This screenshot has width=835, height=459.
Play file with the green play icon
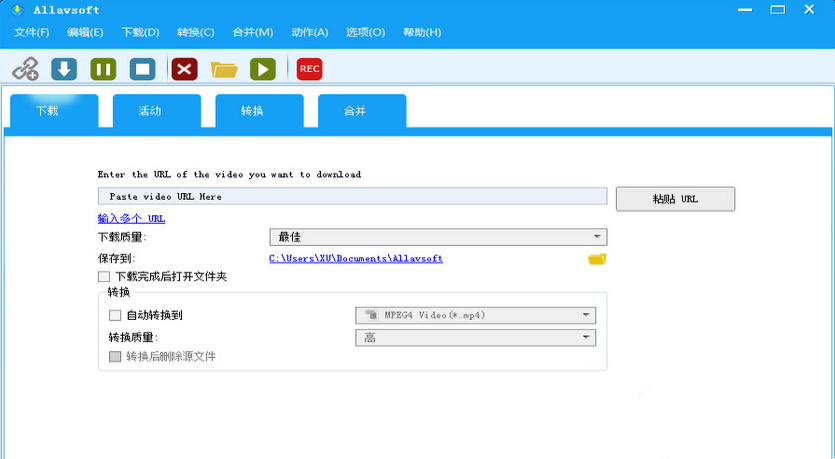(263, 69)
